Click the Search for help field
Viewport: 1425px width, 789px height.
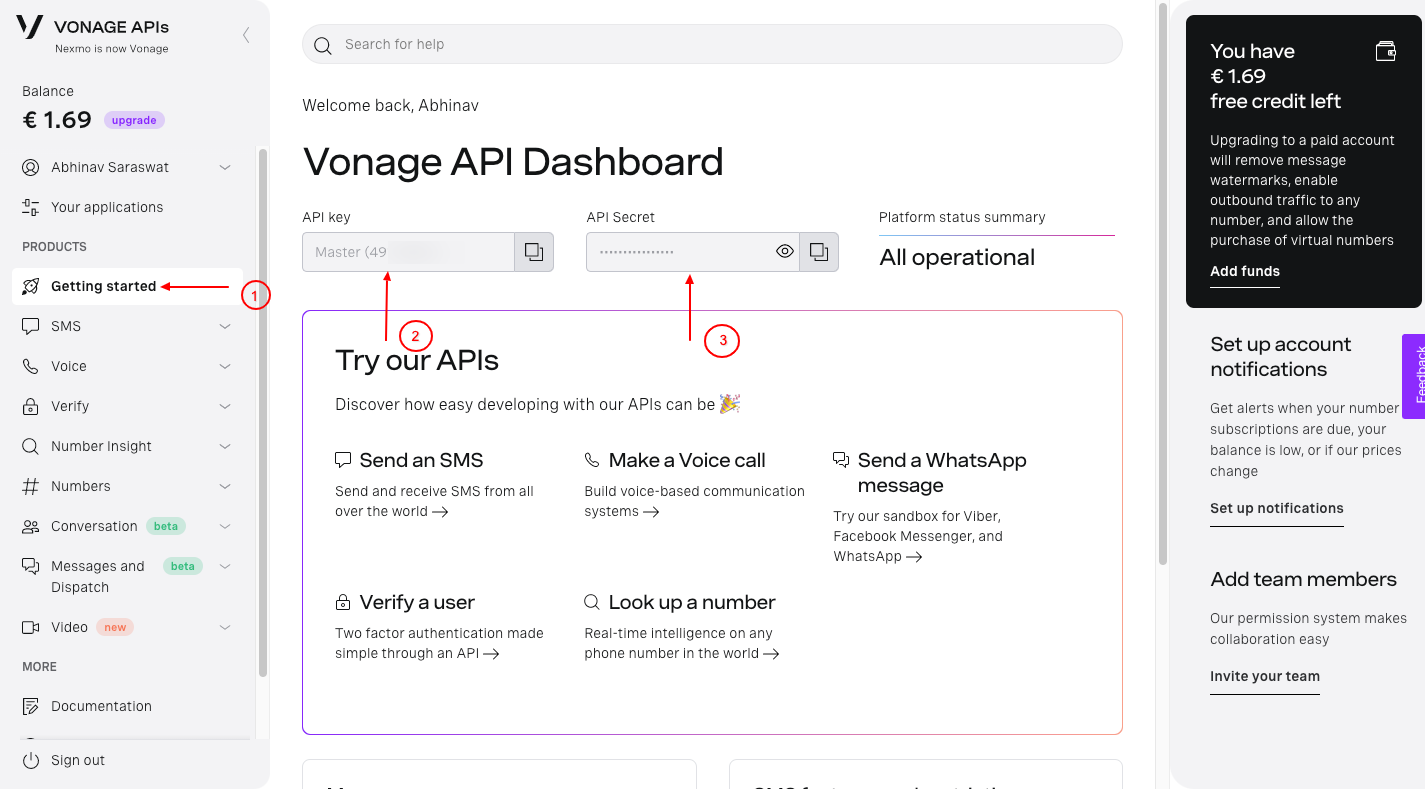pyautogui.click(x=712, y=44)
